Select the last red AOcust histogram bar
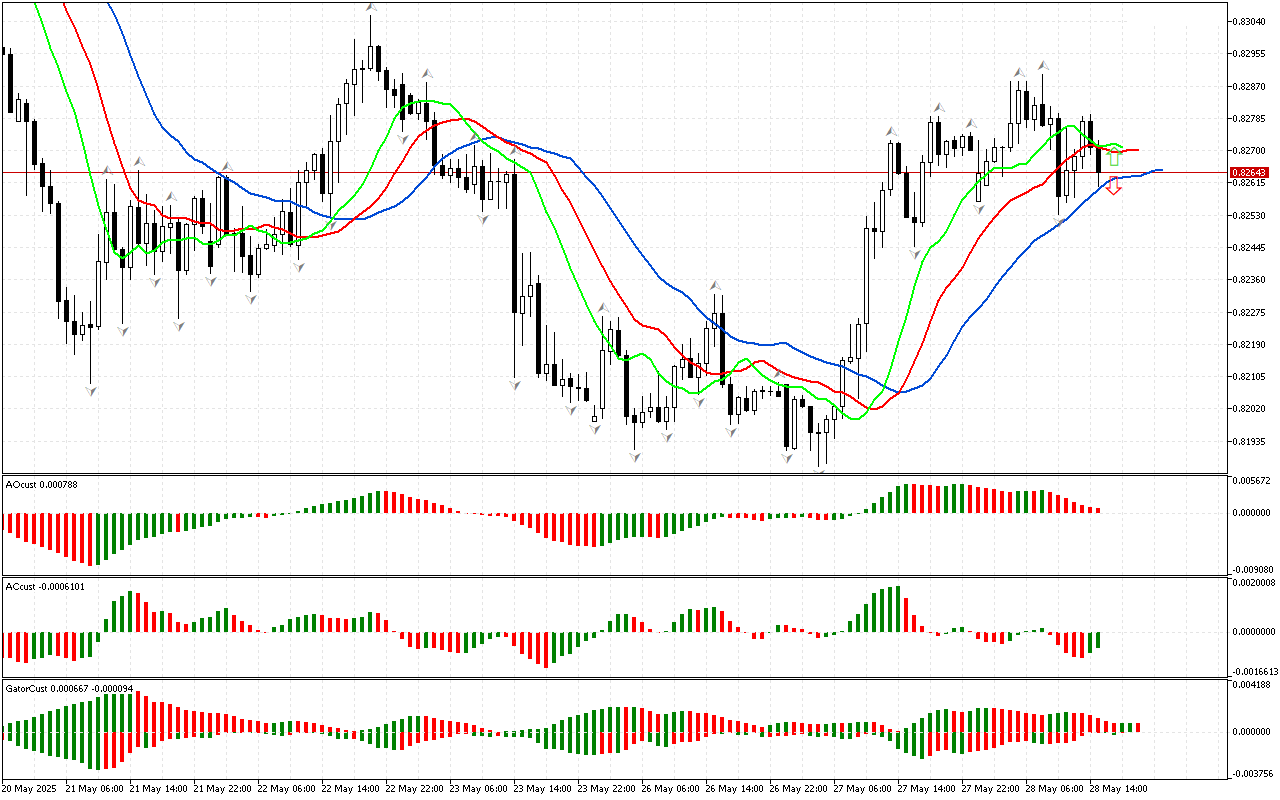Screen dimensions: 1280x800 [1097, 510]
